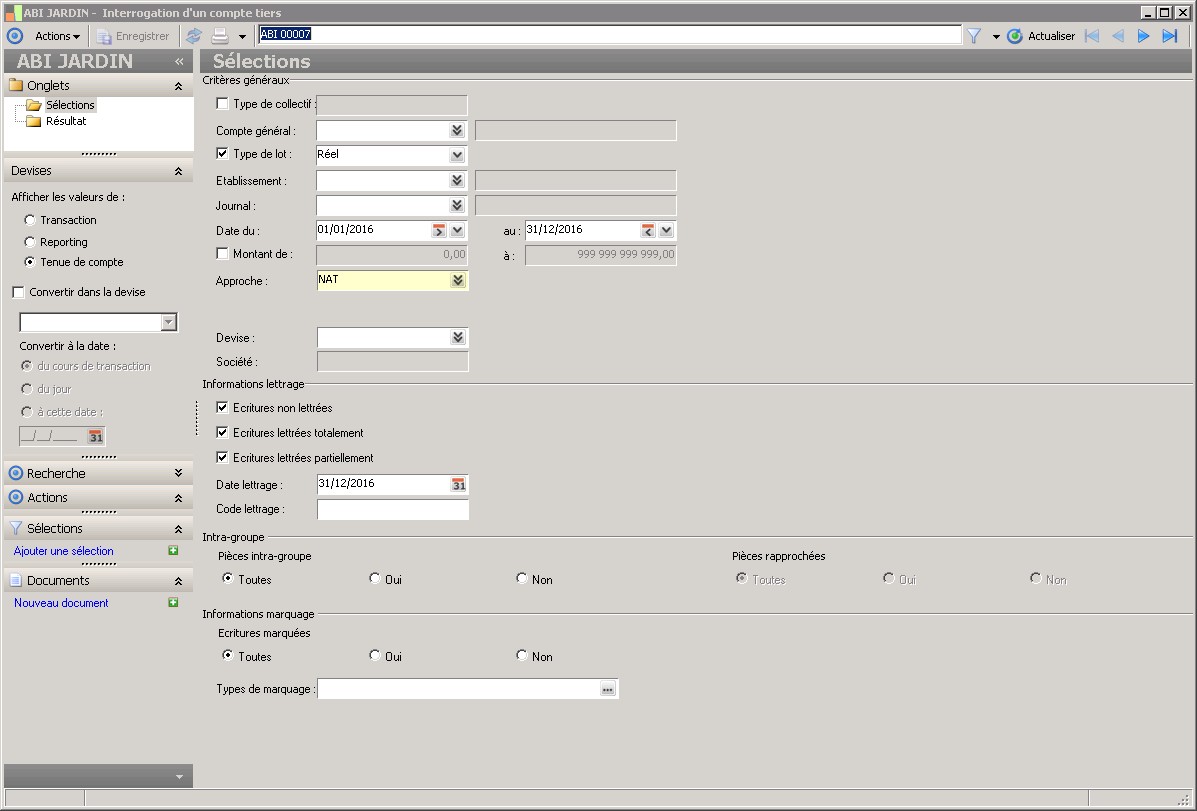Click the Code lettrage input field
Screen dimensions: 1197x811
pos(392,510)
